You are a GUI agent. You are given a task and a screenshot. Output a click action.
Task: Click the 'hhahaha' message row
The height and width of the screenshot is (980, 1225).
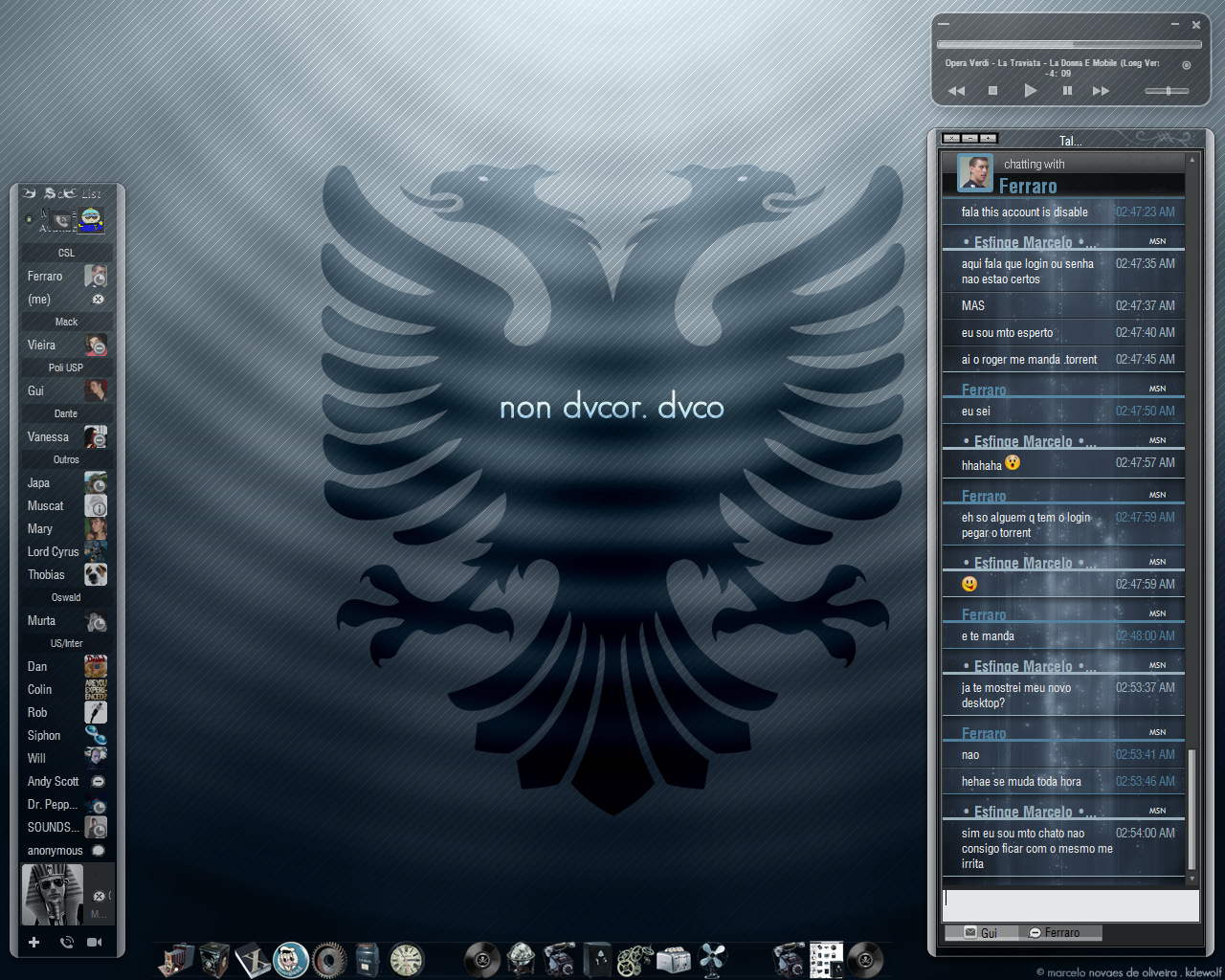pyautogui.click(x=1063, y=464)
